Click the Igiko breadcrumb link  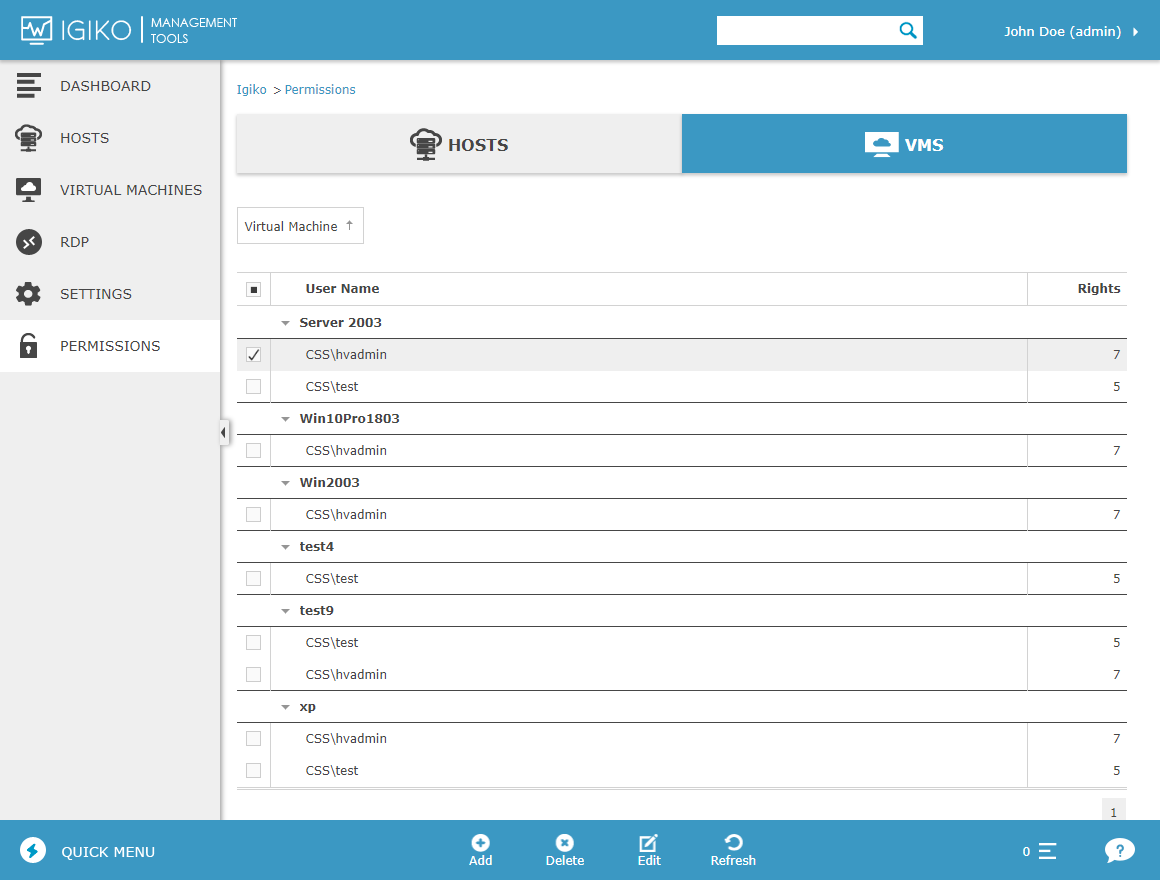coord(251,90)
